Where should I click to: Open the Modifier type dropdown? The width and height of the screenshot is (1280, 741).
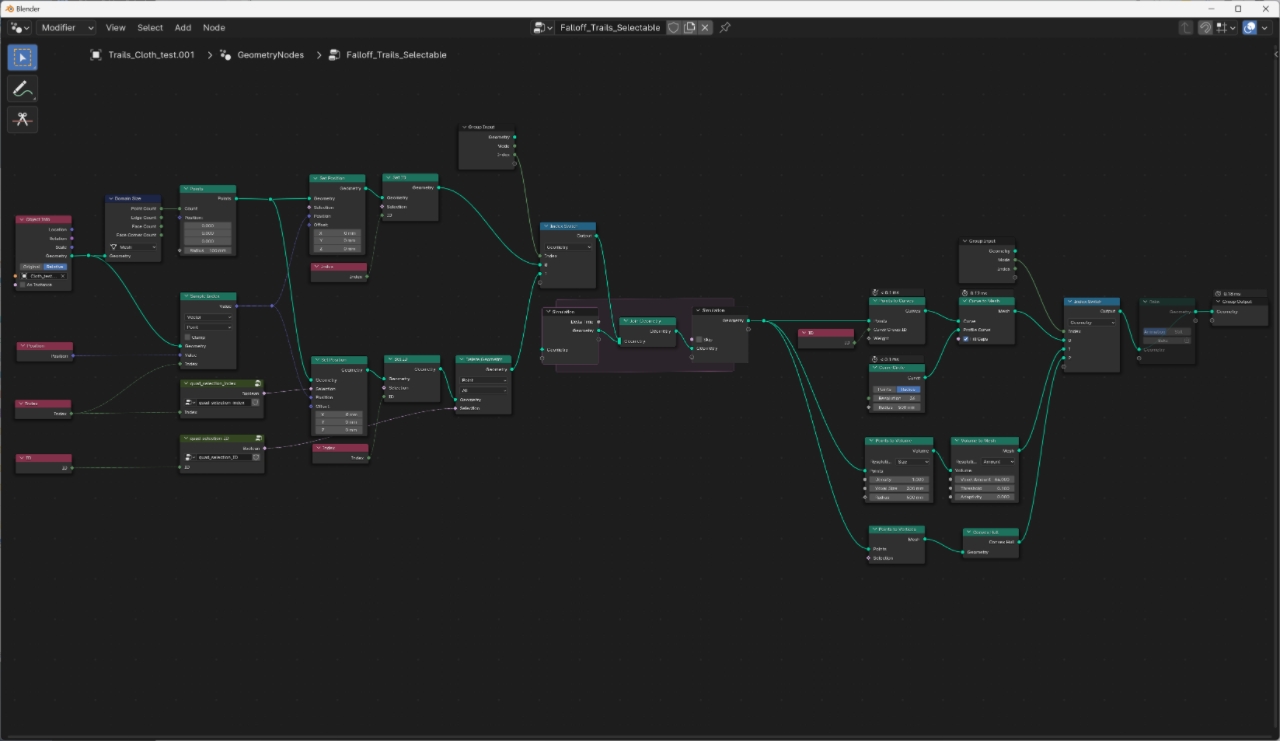67,28
